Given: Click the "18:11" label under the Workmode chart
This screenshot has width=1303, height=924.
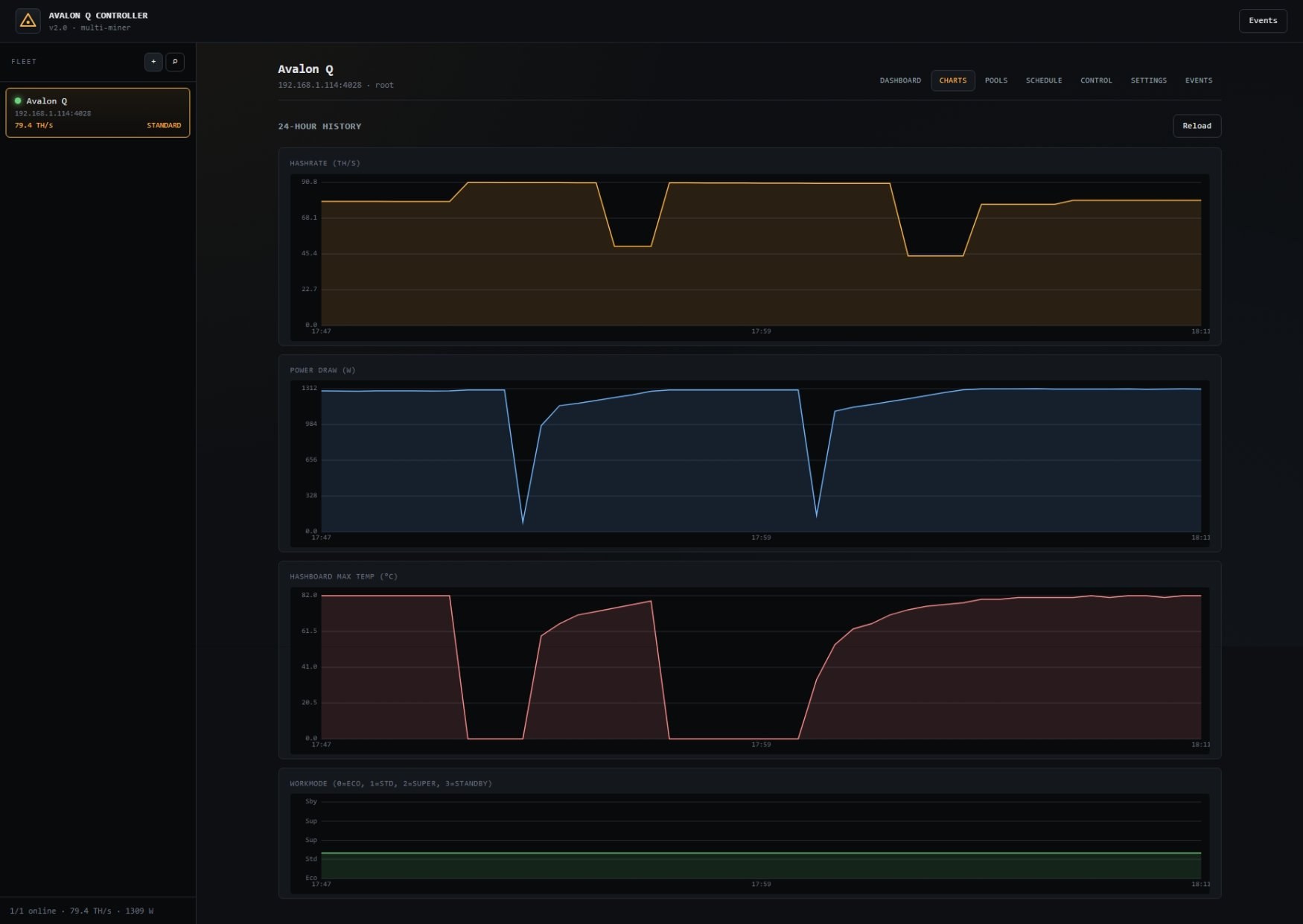Looking at the screenshot, I should [x=1200, y=885].
